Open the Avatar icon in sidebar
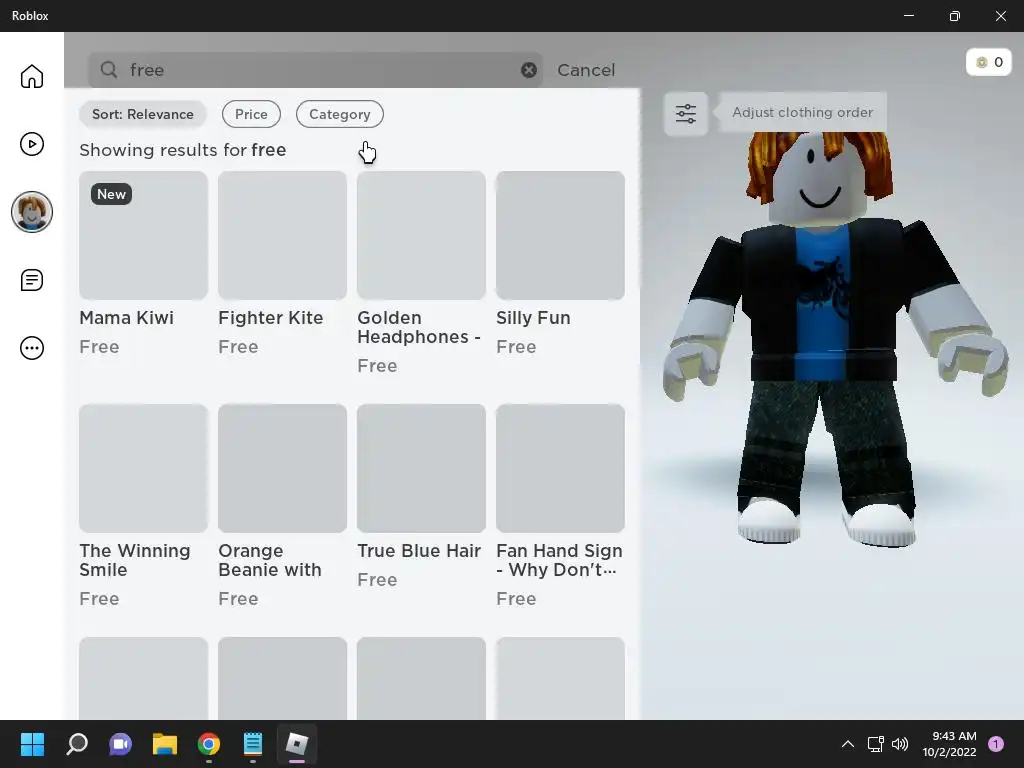Viewport: 1024px width, 768px height. click(31, 212)
